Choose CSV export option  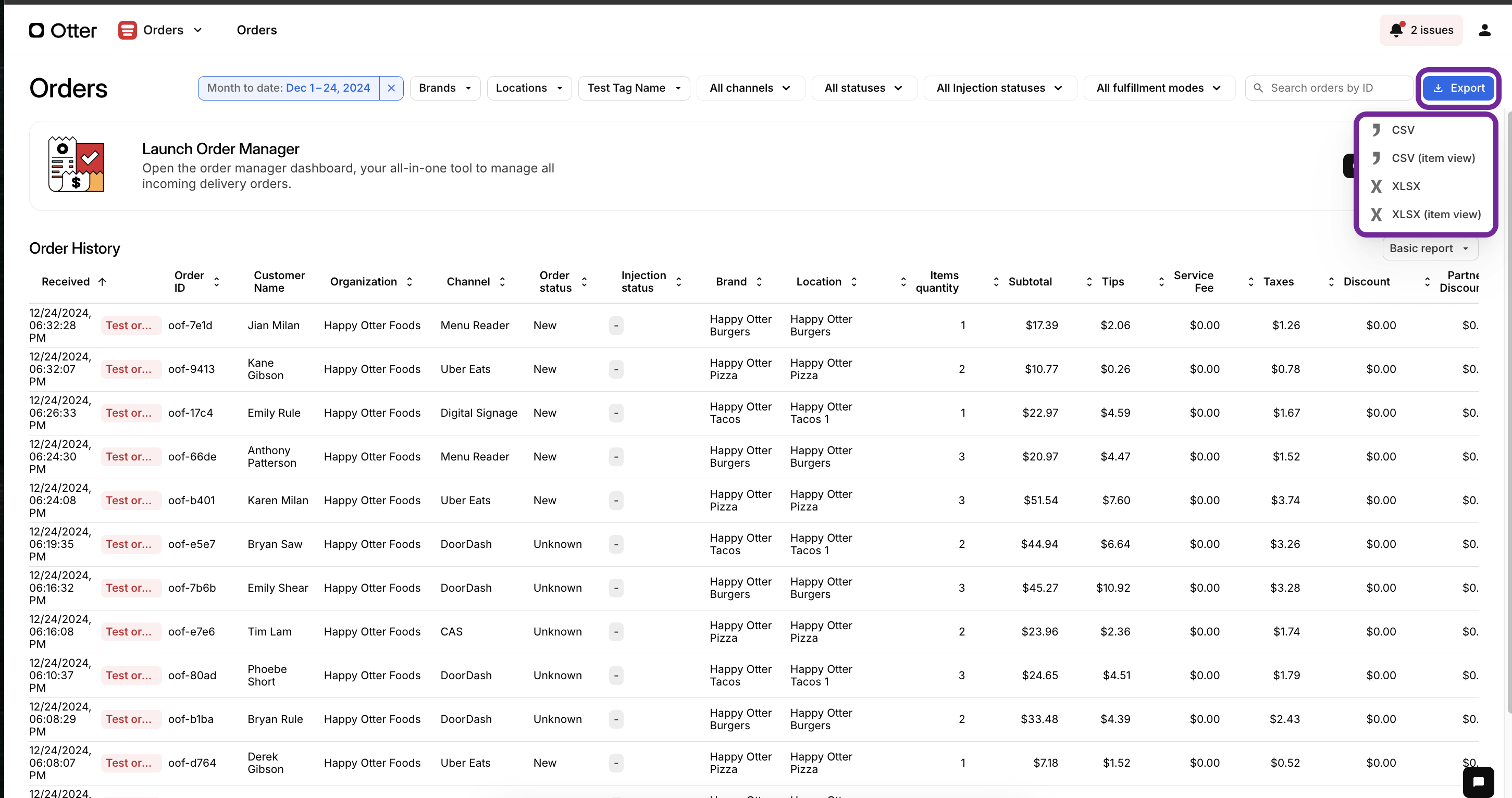coord(1426,130)
